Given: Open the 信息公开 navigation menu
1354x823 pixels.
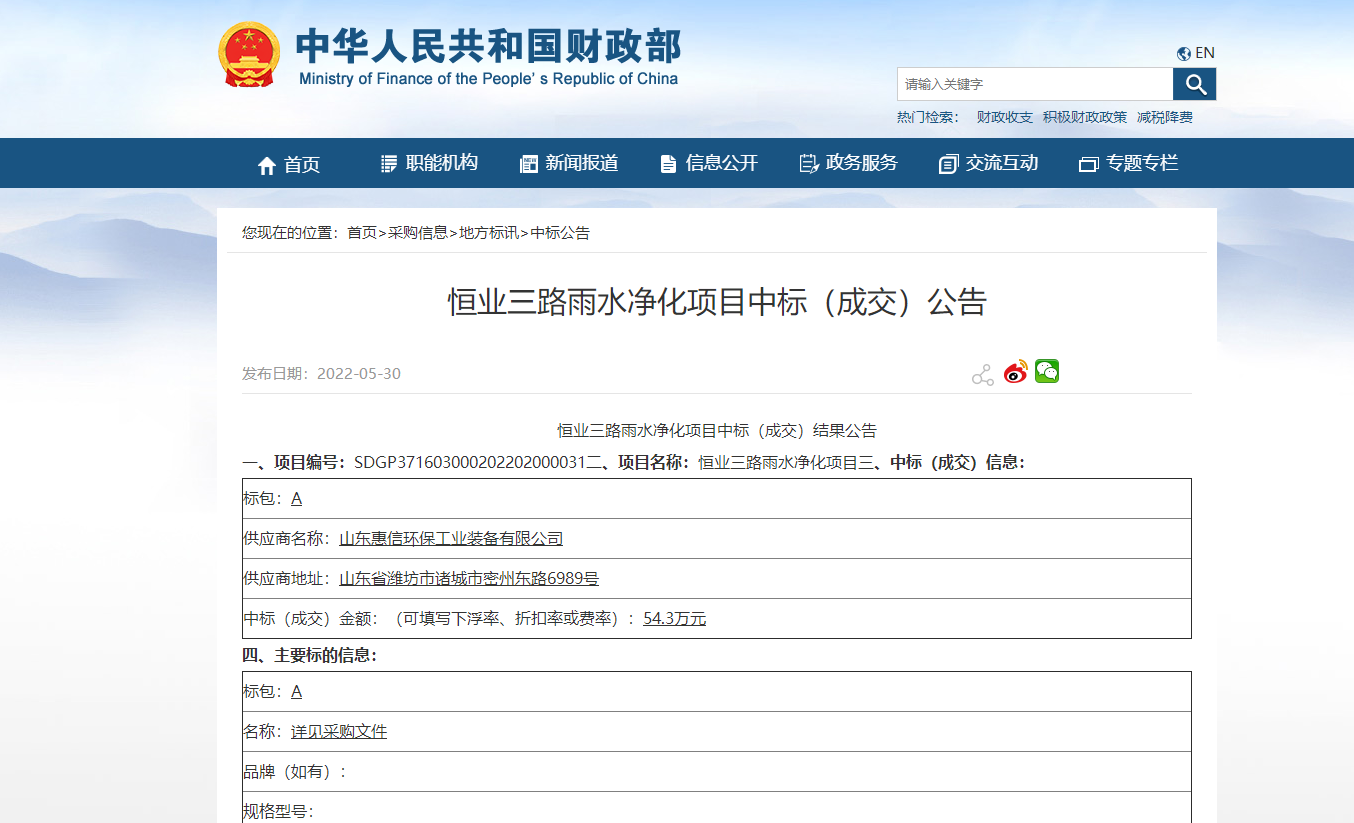Looking at the screenshot, I should [709, 163].
